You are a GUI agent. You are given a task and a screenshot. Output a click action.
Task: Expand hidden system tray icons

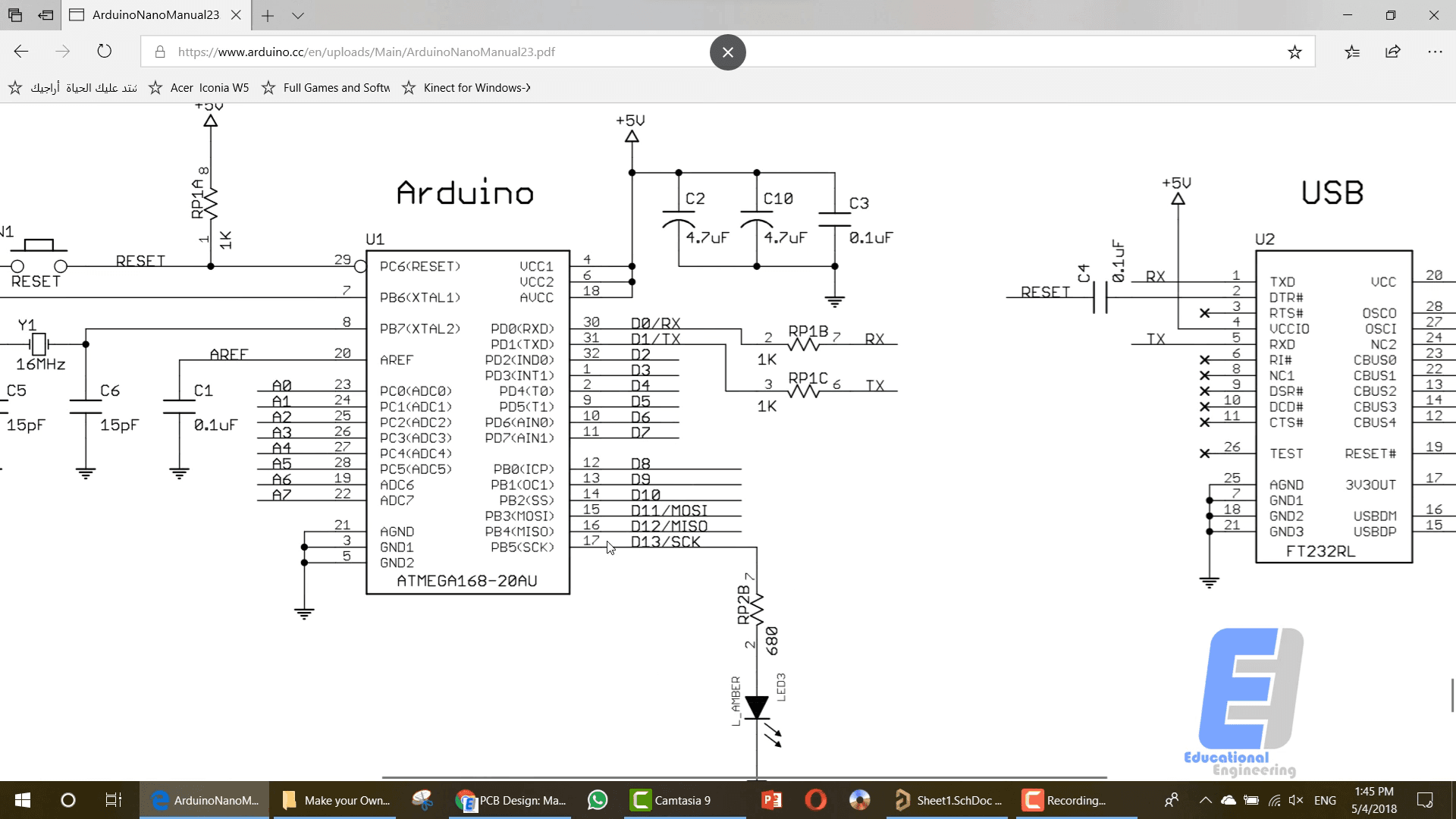click(x=1206, y=800)
